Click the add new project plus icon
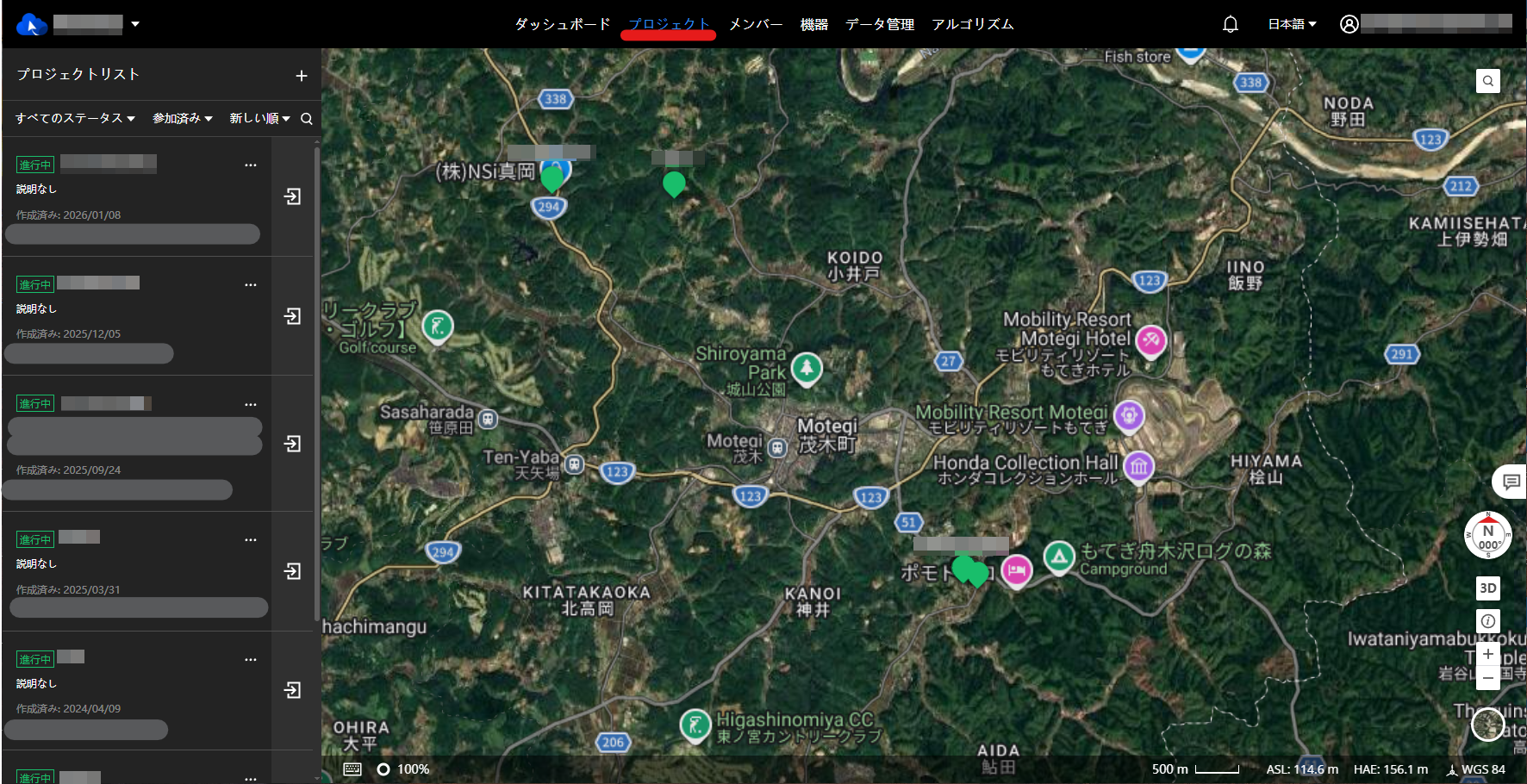1527x784 pixels. click(x=301, y=76)
